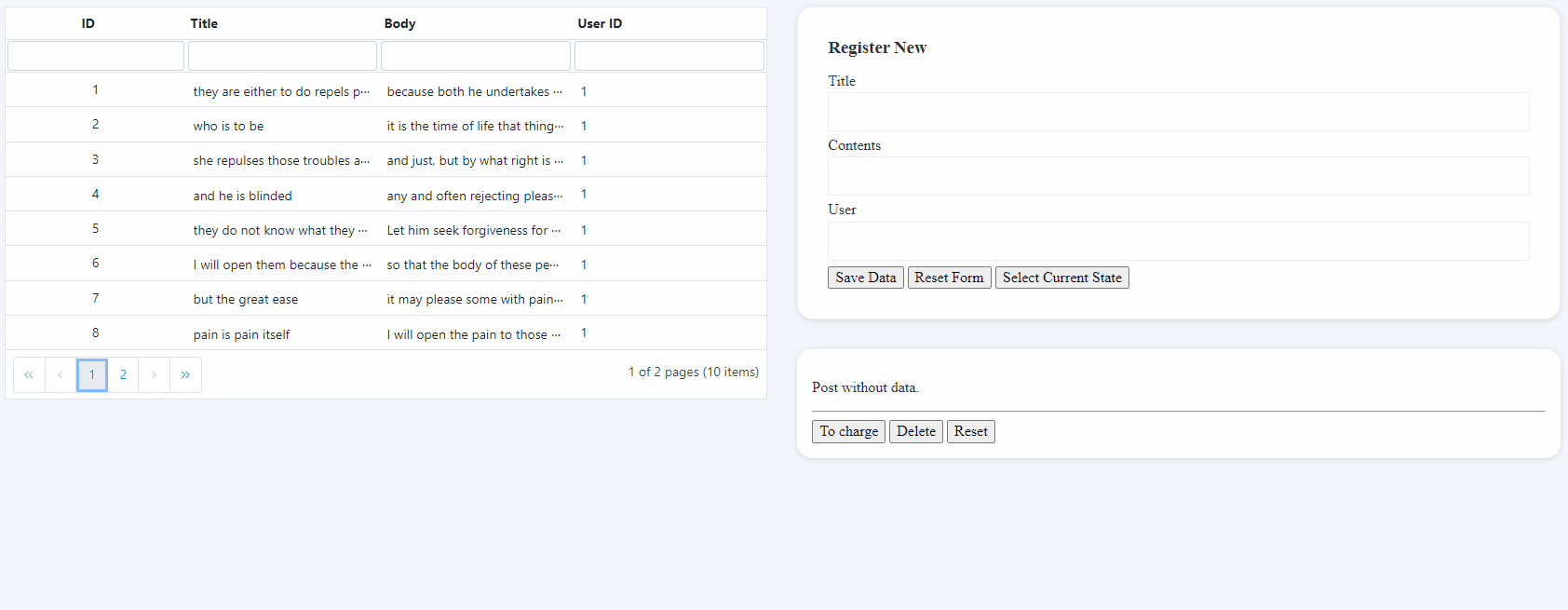Click the Title field in Register New
This screenshot has width=1568, height=610.
1178,112
